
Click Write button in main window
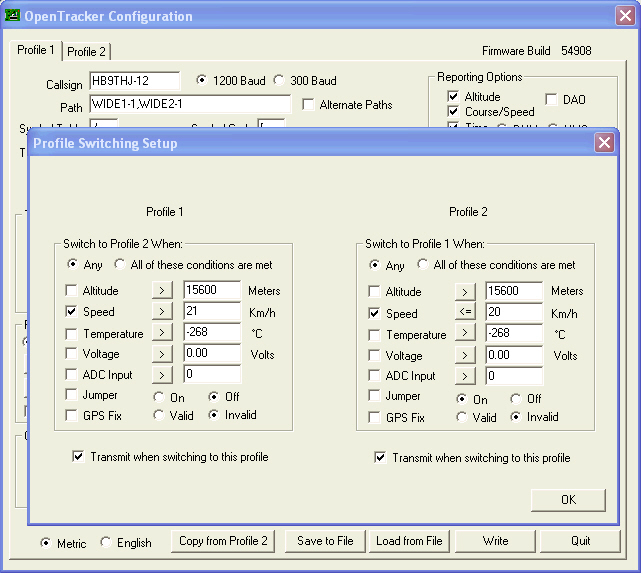coord(495,541)
